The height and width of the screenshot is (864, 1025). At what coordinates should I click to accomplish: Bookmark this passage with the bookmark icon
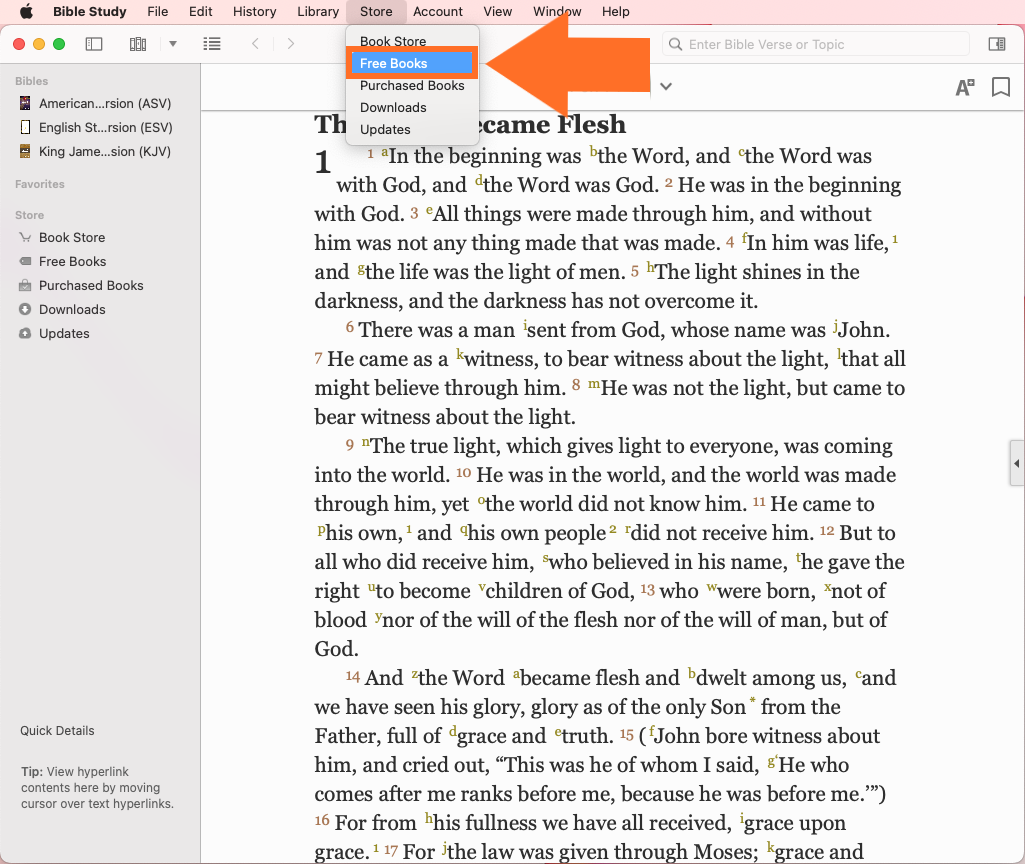click(x=1000, y=87)
